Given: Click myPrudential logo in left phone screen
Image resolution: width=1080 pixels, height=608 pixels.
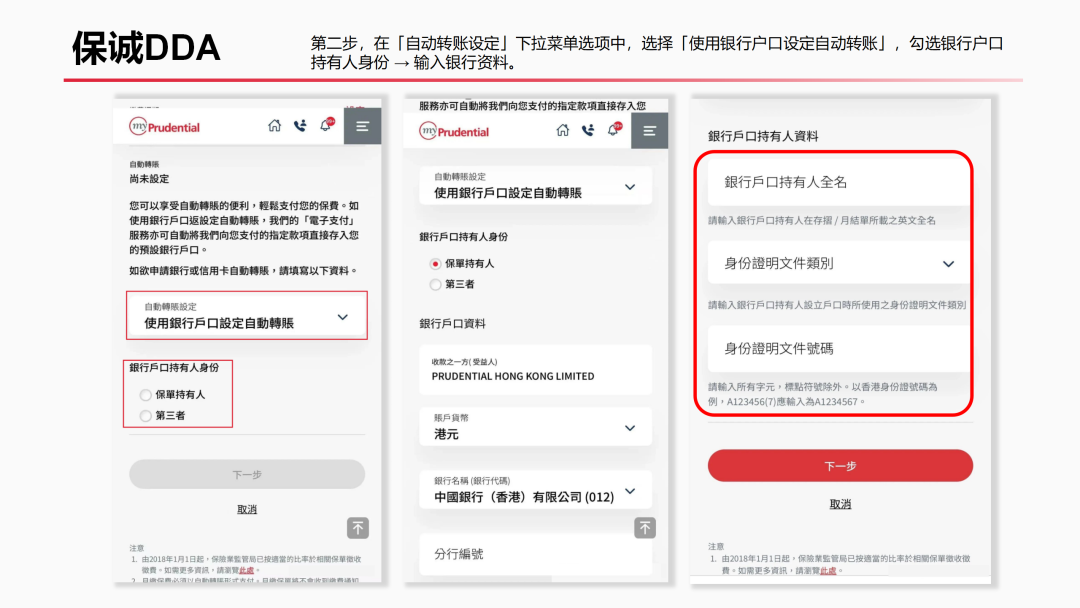Looking at the screenshot, I should click(x=165, y=127).
